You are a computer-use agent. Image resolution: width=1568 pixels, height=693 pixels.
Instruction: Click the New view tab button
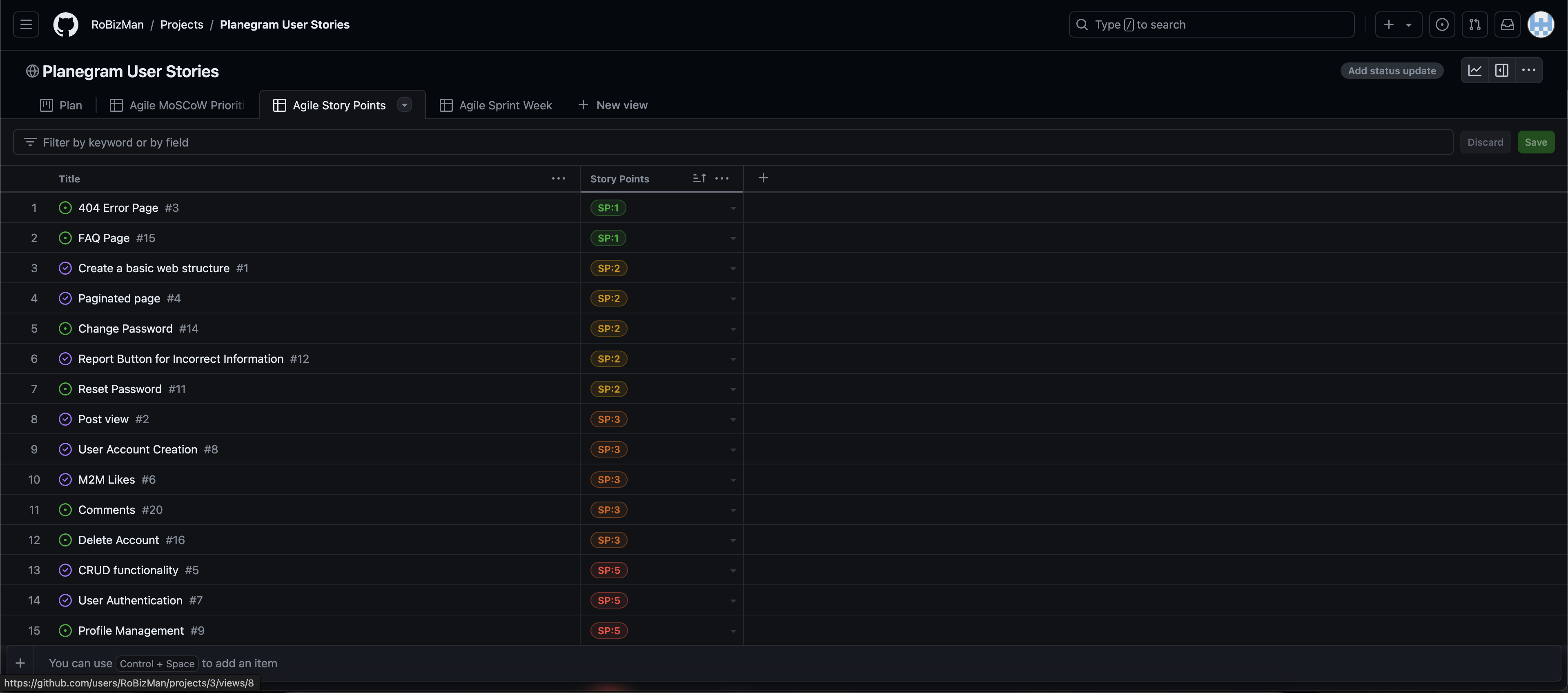(612, 105)
